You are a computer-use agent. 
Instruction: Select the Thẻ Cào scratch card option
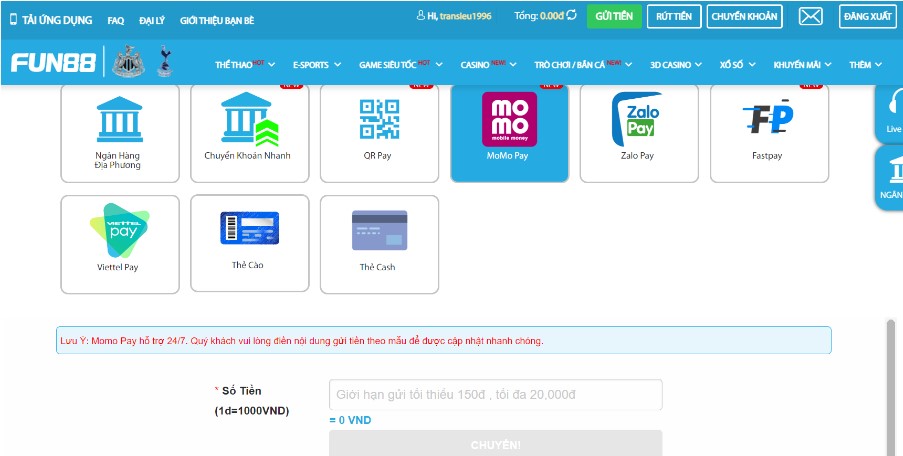click(x=249, y=243)
